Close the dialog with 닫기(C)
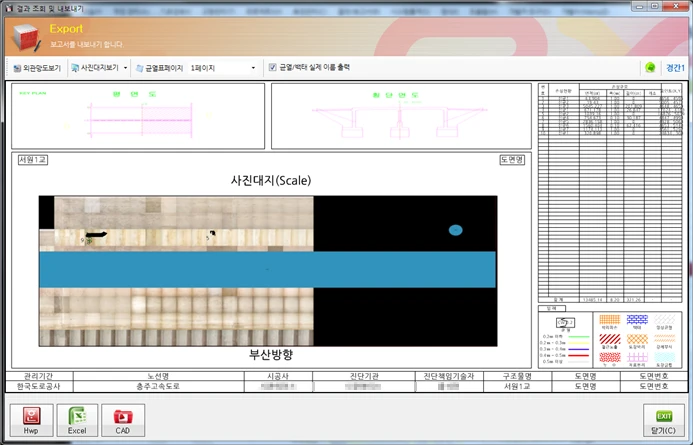Image resolution: width=693 pixels, height=445 pixels. click(x=664, y=420)
